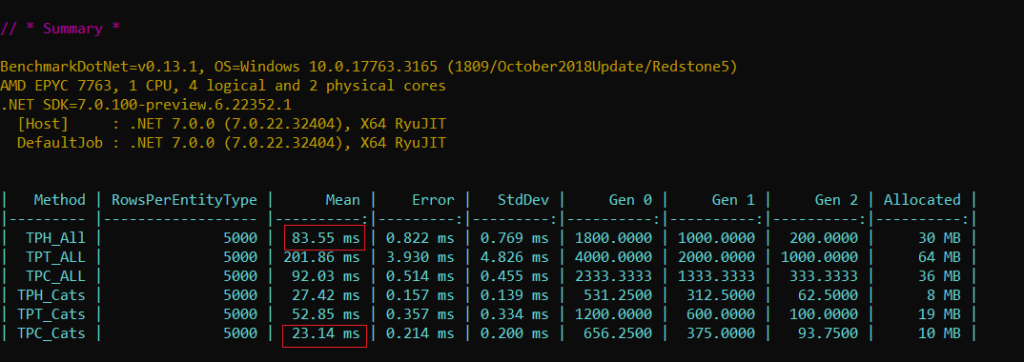Image resolution: width=1024 pixels, height=362 pixels.
Task: Click the 0.334 ms StdDev value
Action: click(515, 314)
